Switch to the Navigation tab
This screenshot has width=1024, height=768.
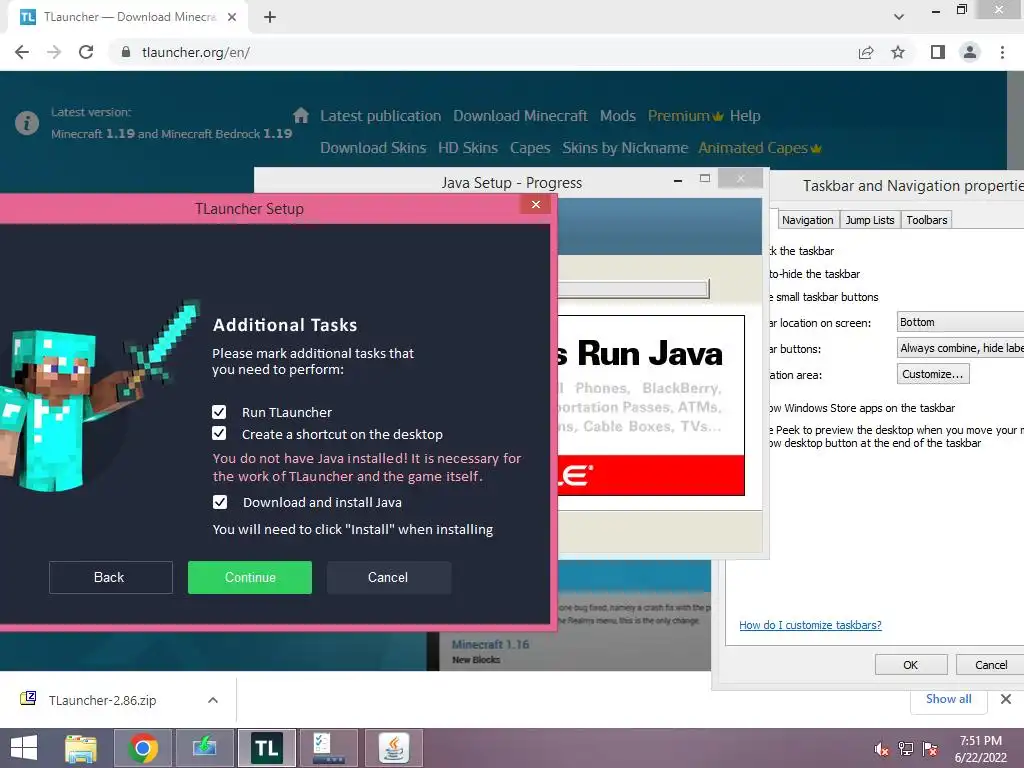807,220
